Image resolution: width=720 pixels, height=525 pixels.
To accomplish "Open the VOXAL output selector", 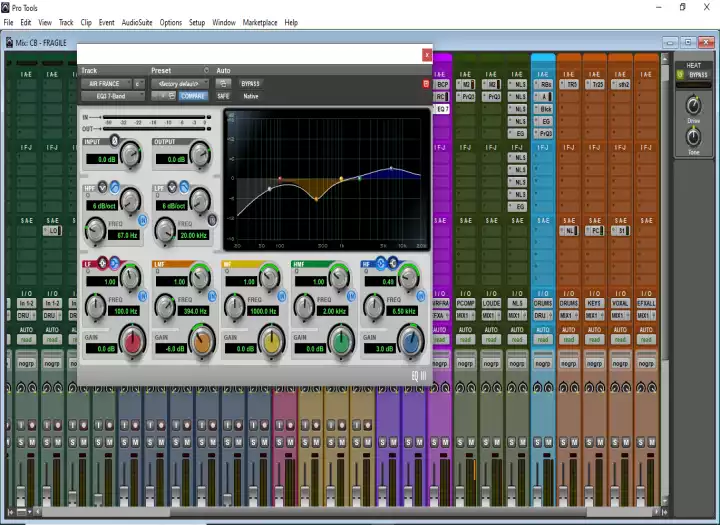I will [x=620, y=304].
